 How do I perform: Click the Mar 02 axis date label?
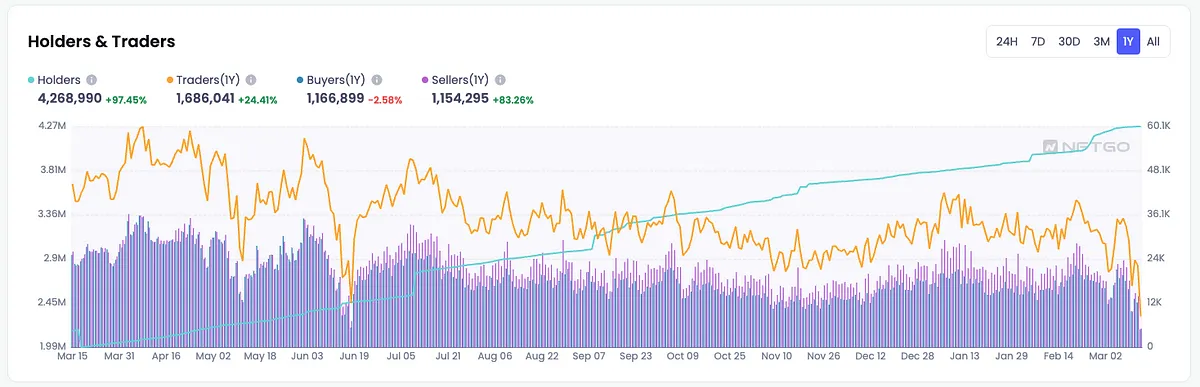pos(1106,356)
